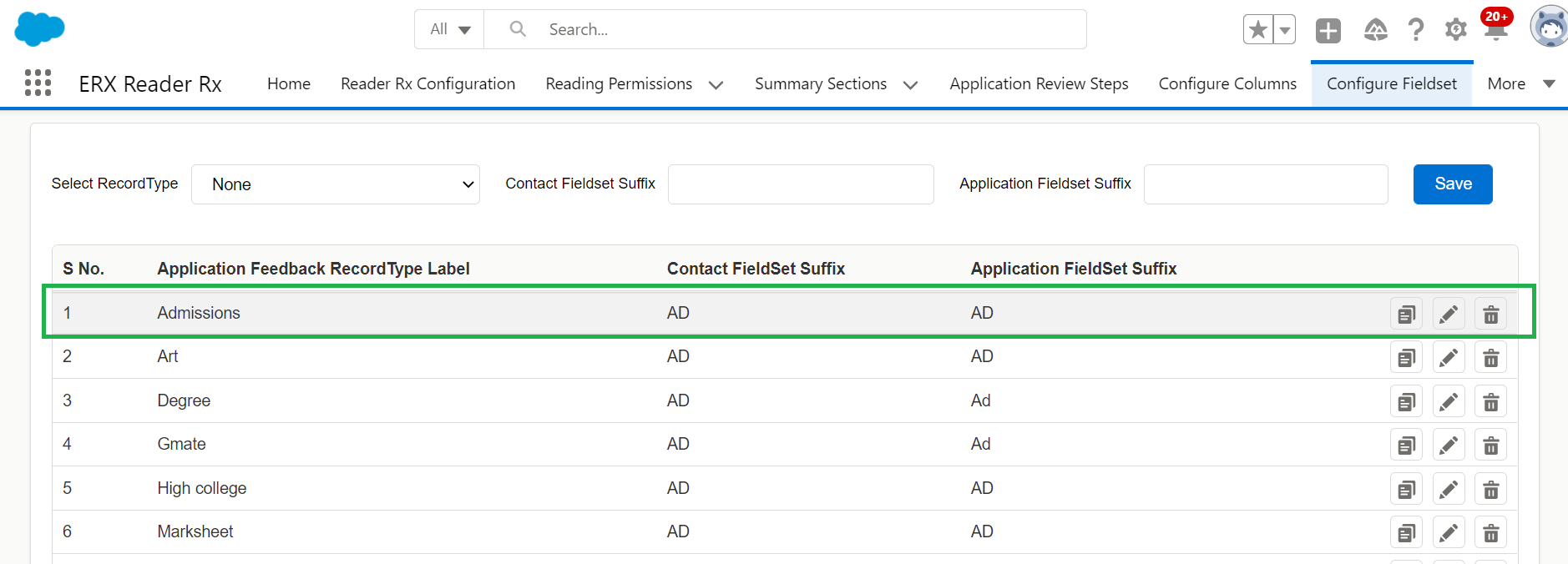The width and height of the screenshot is (1568, 564).
Task: Open the notifications bell
Action: pyautogui.click(x=1495, y=29)
